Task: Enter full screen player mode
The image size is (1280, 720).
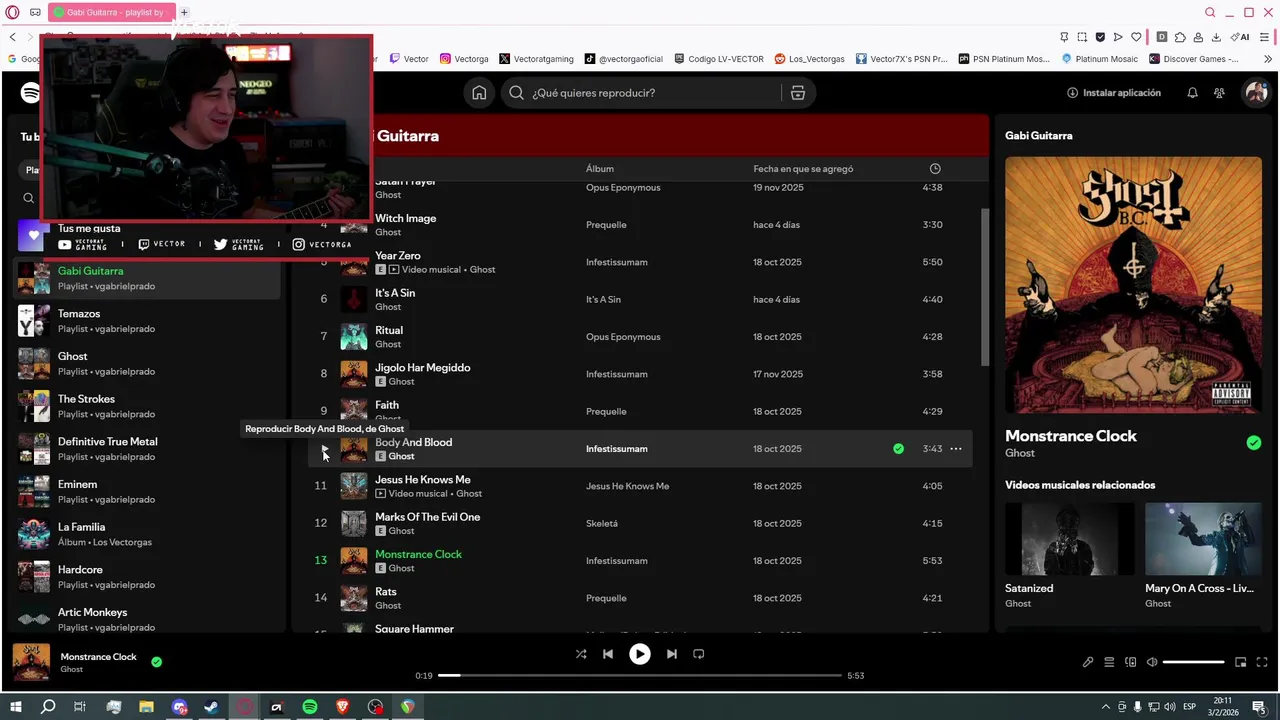Action: pos(1262,662)
